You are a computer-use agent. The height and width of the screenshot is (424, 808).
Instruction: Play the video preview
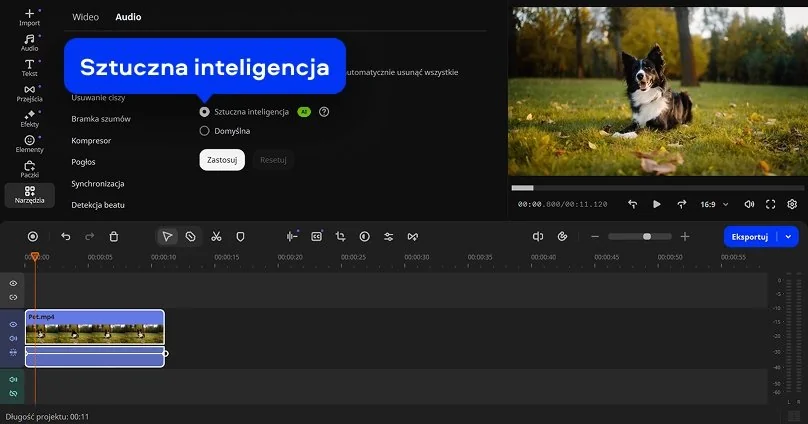click(657, 204)
